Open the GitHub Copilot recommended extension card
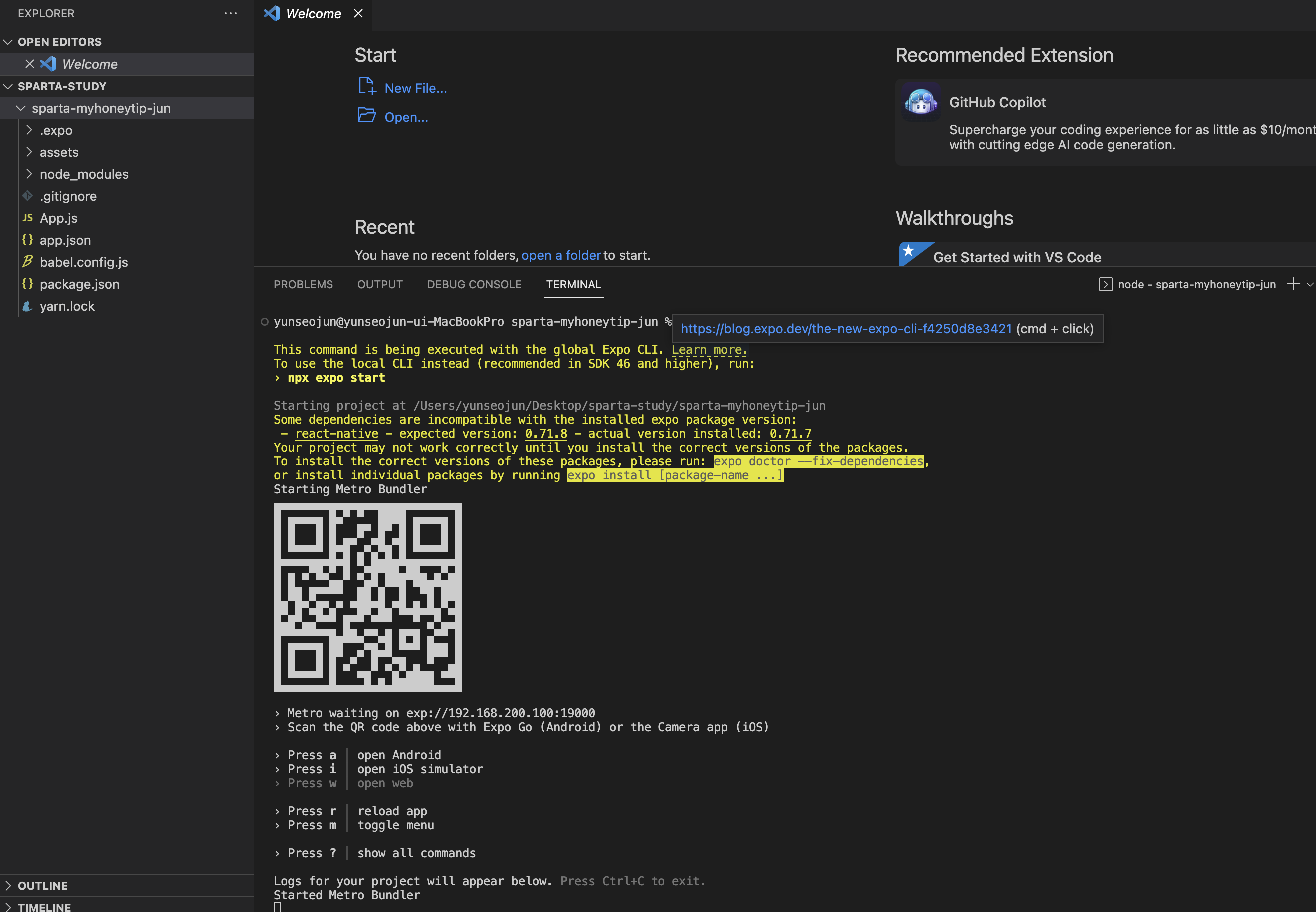 (x=1105, y=122)
